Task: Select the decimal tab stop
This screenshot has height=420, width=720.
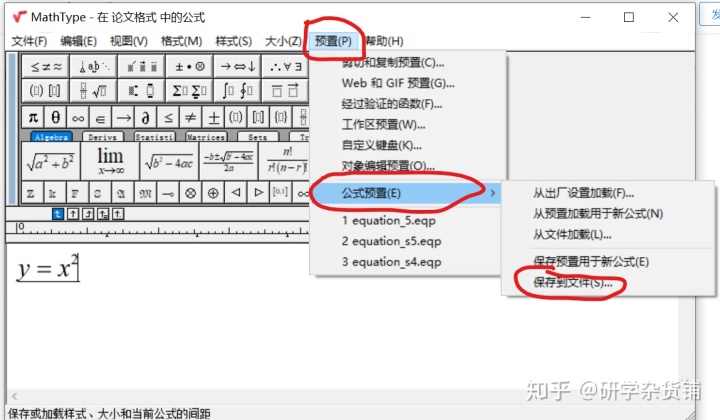Action: [x=118, y=214]
